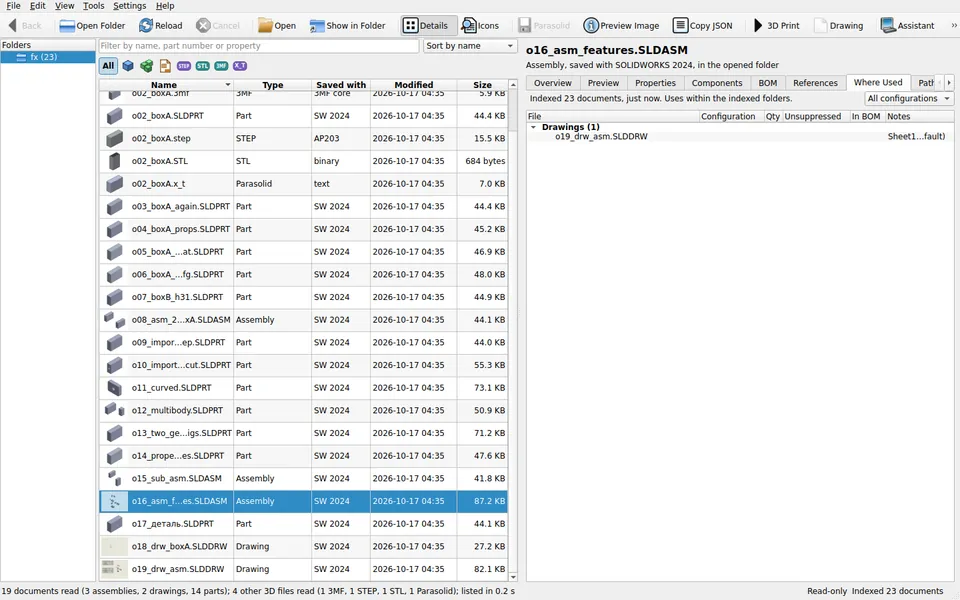
Task: Switch to the BOM tab
Action: point(768,83)
